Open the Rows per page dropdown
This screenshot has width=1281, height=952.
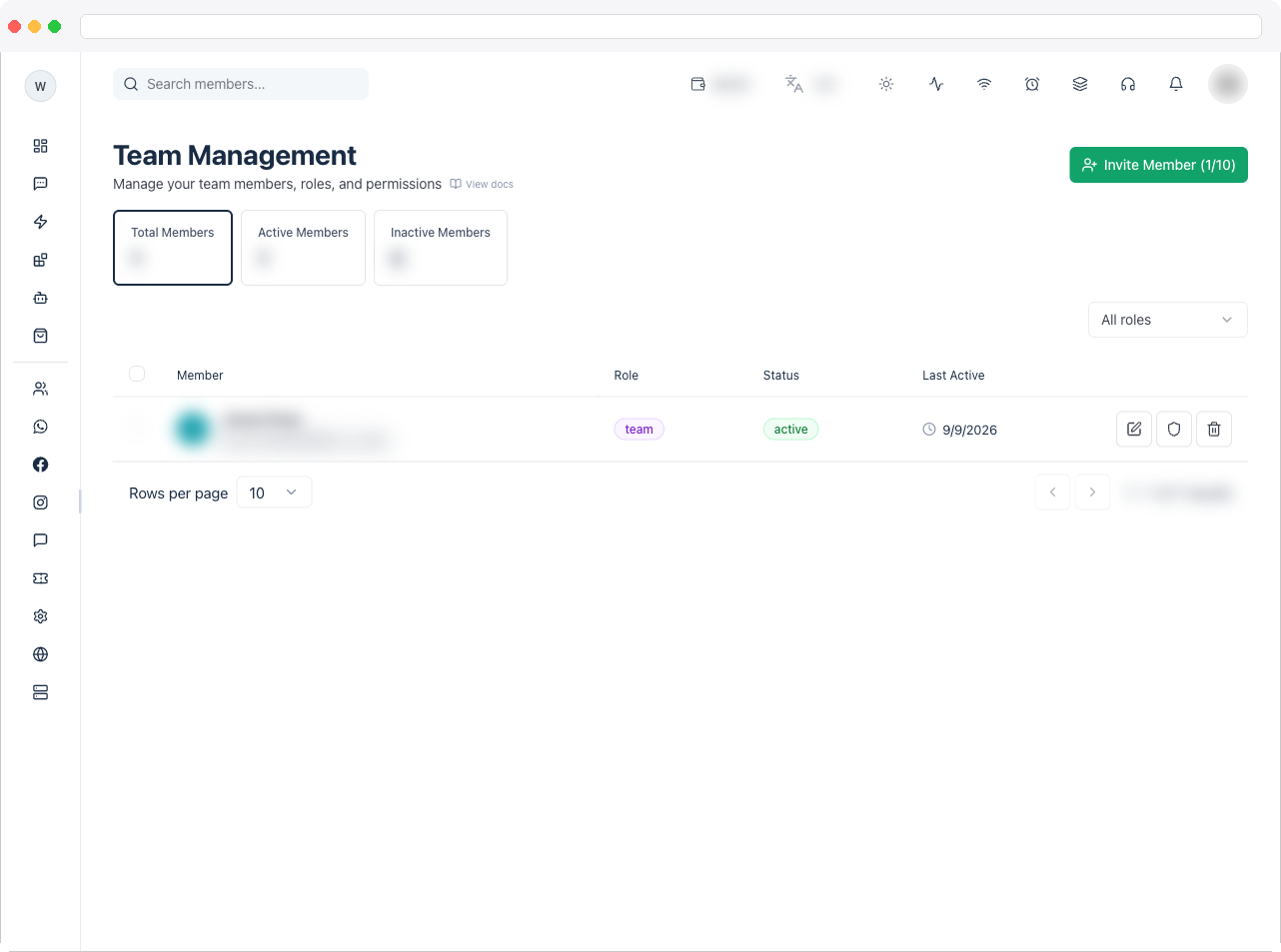[274, 492]
